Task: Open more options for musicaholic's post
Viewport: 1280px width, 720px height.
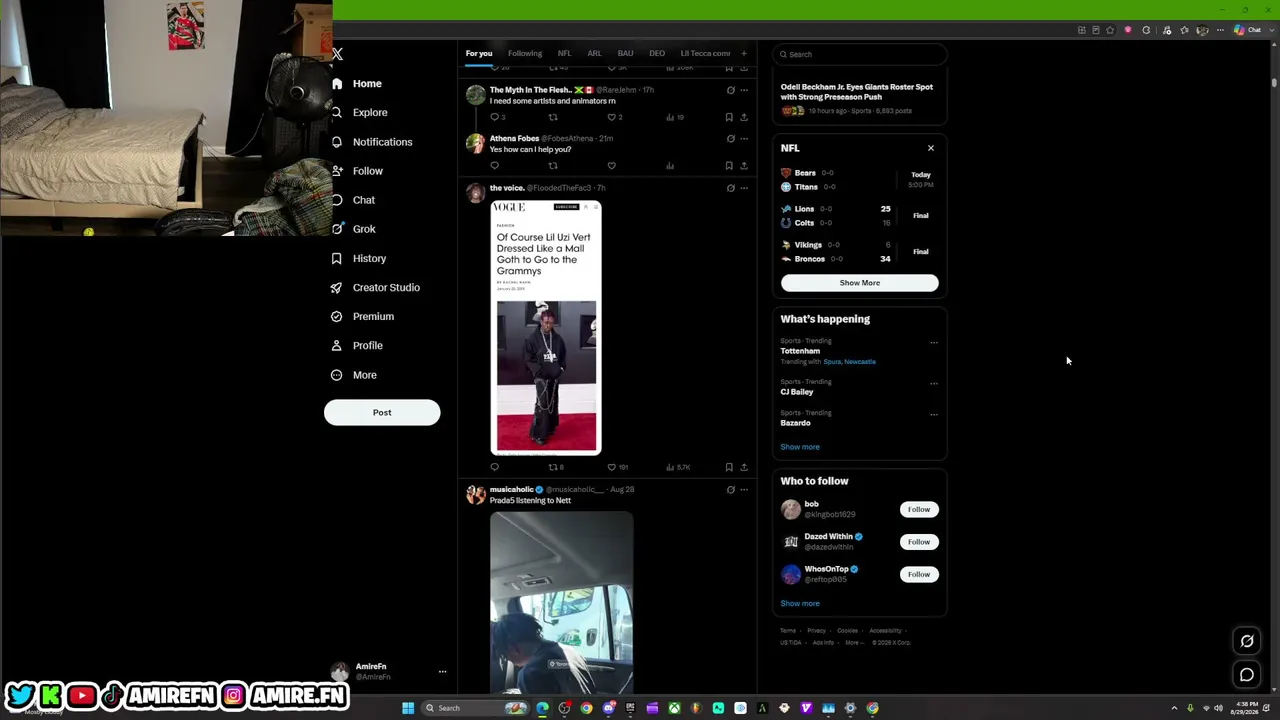Action: [743, 490]
